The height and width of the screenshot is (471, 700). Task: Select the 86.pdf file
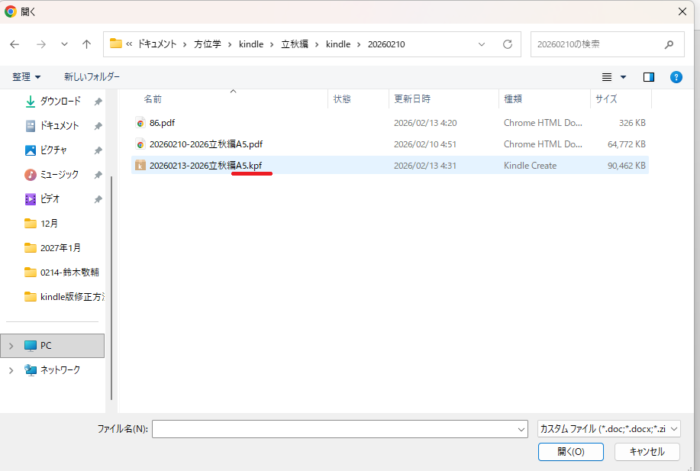(162, 123)
